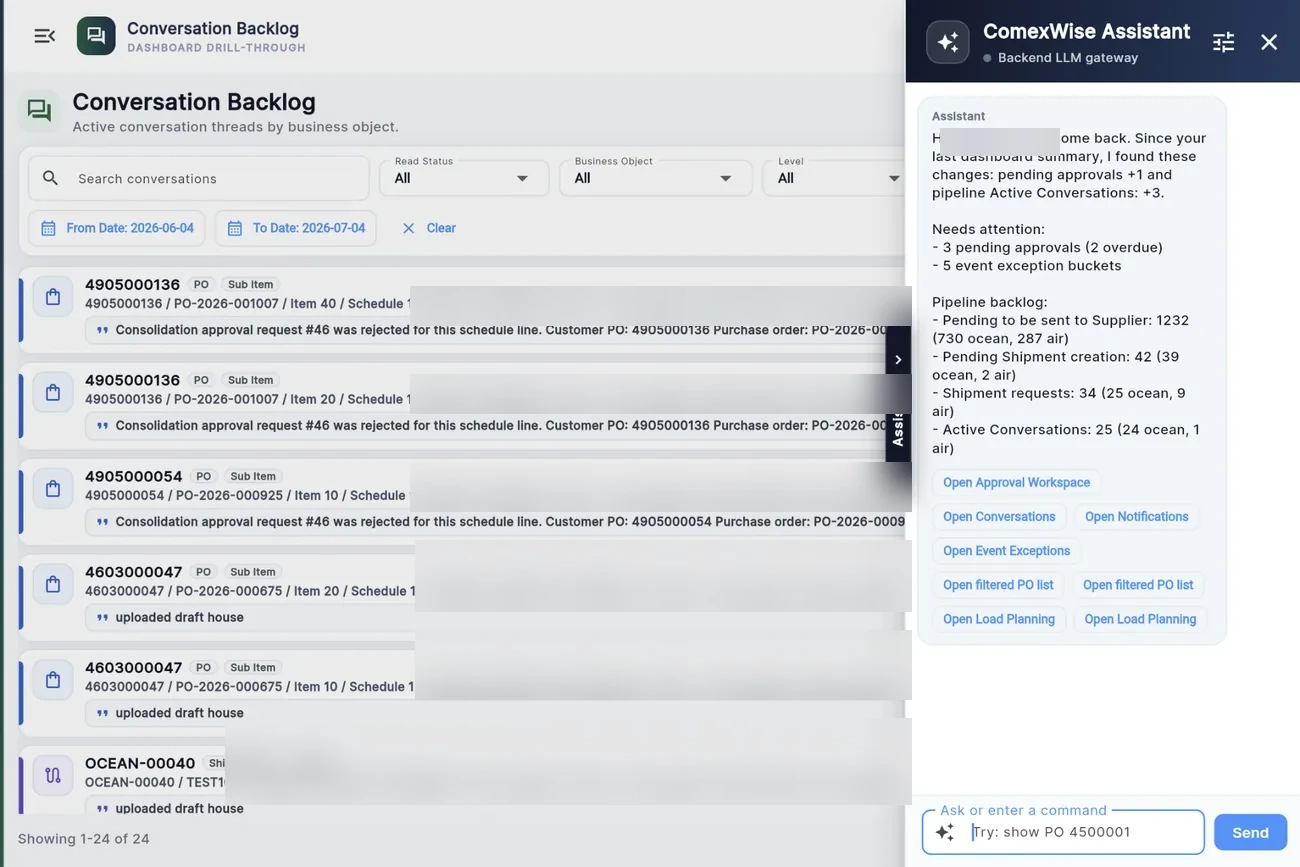Click the Conversation Backlog heading chat icon
Screen dimensions: 1300x867
click(x=39, y=111)
